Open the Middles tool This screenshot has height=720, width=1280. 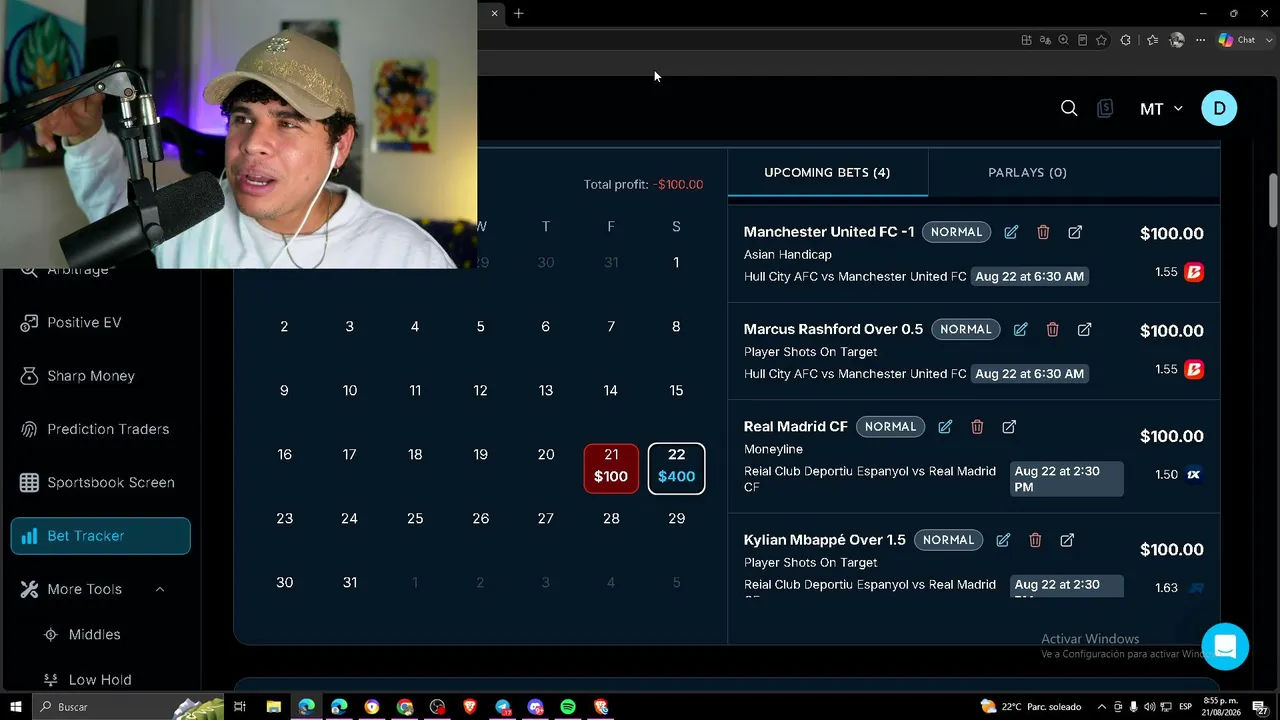(94, 635)
